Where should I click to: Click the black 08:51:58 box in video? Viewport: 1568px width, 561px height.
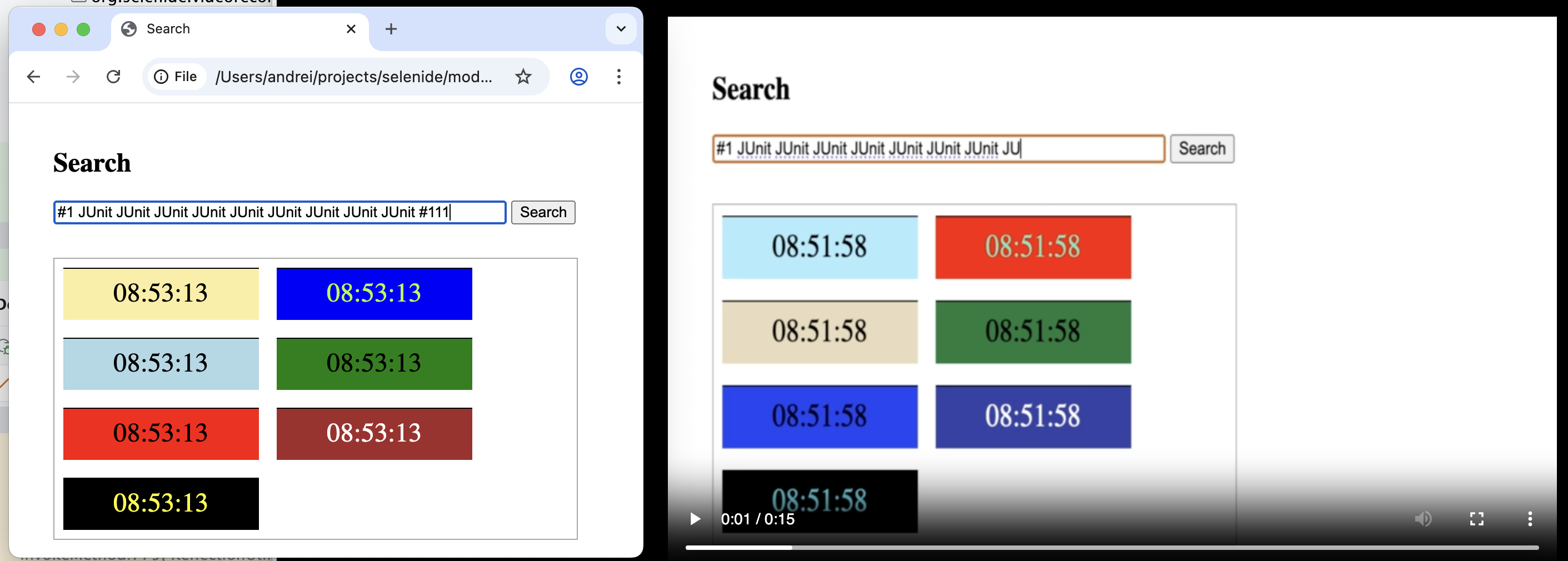pos(820,501)
